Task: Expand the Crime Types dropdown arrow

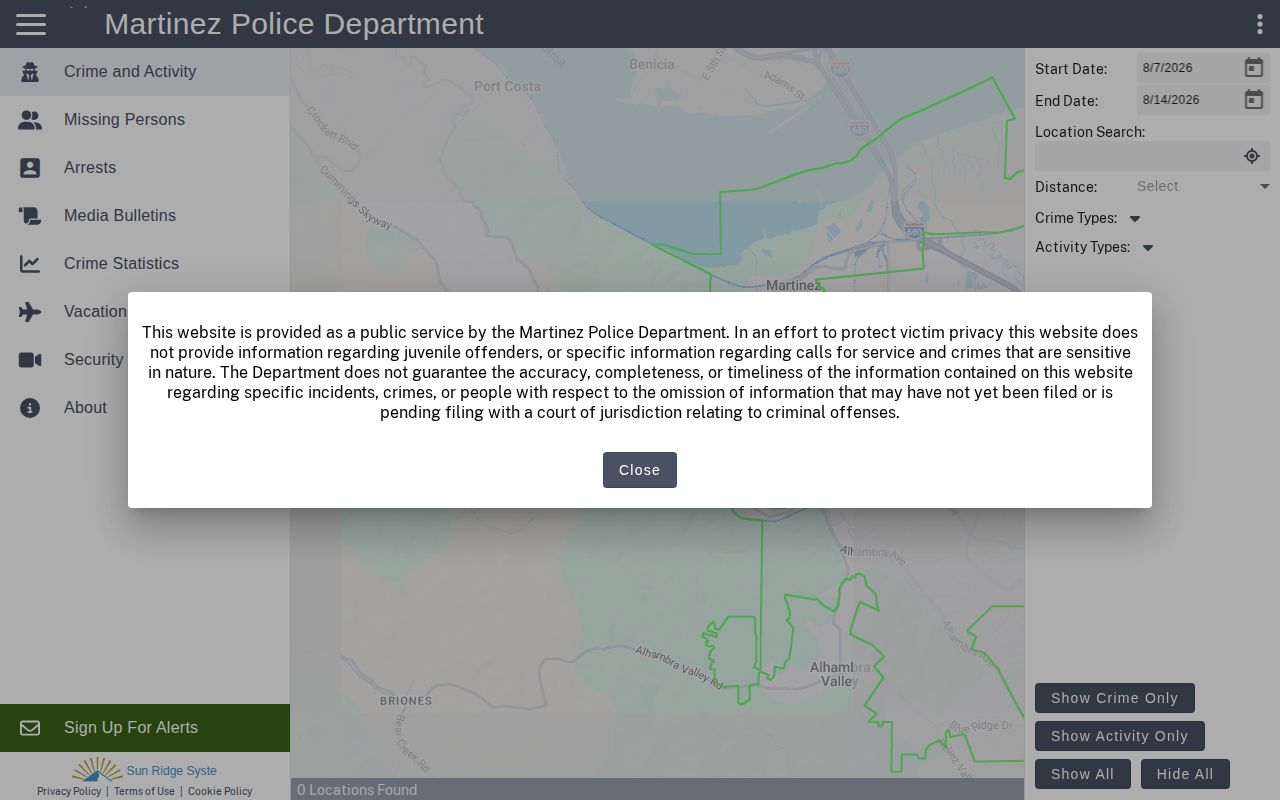Action: [1135, 219]
